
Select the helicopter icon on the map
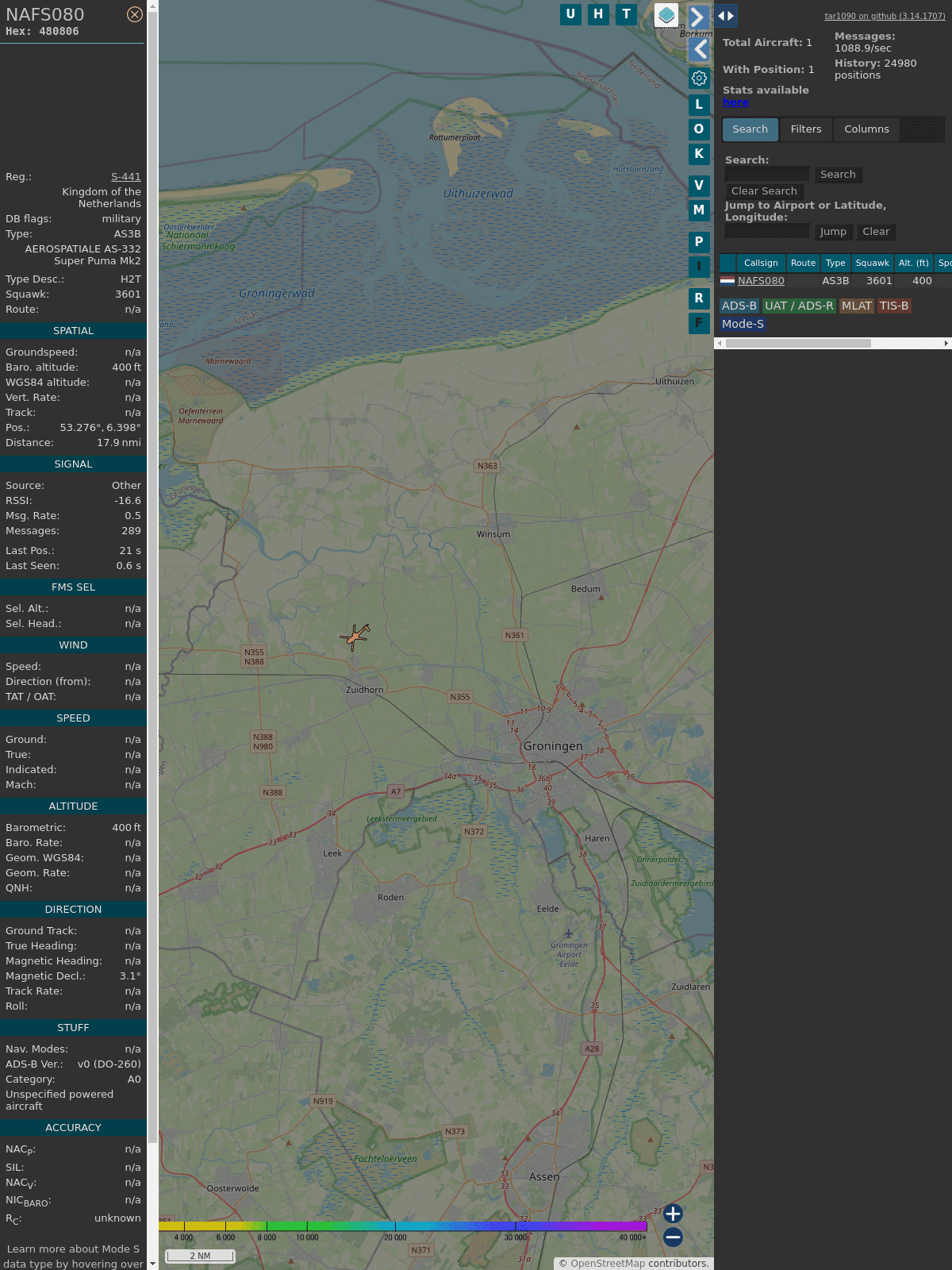[355, 636]
